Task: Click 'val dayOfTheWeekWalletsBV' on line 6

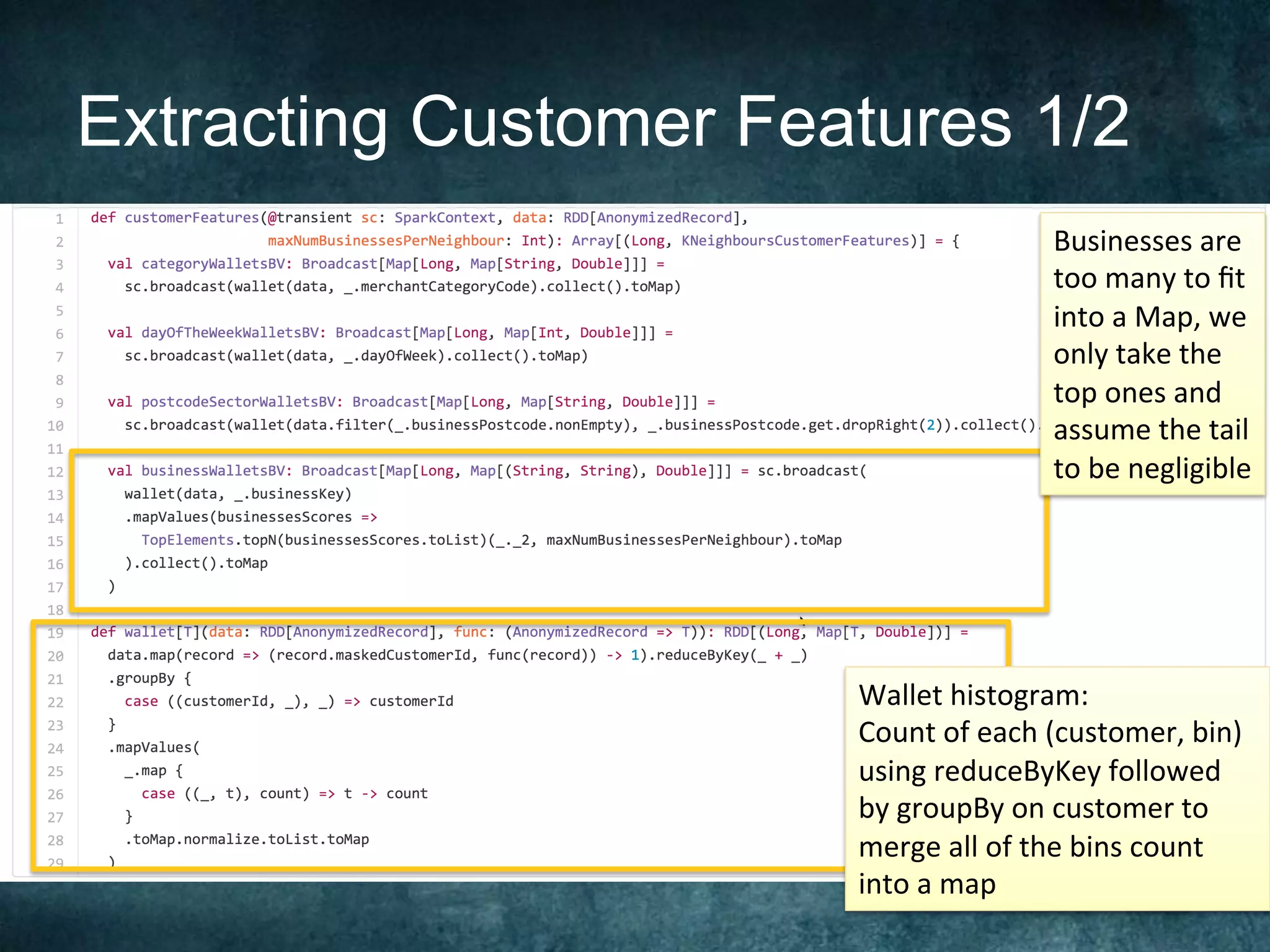Action: [213, 333]
